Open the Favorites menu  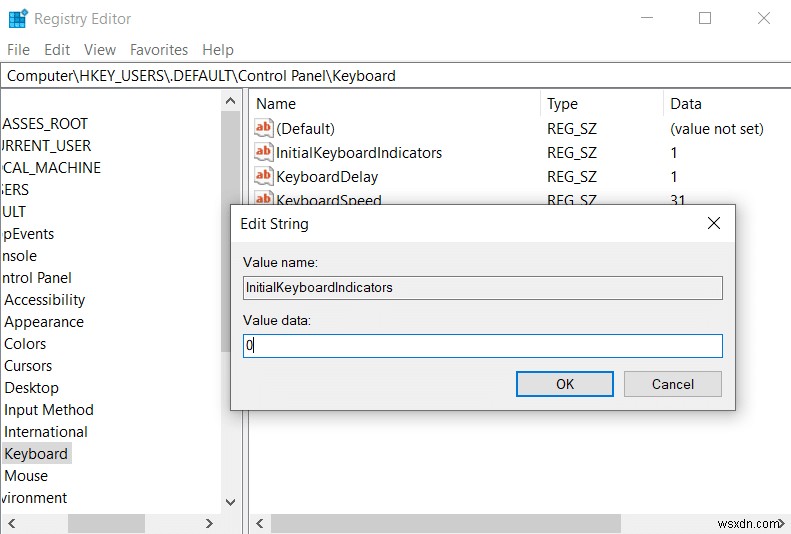159,49
